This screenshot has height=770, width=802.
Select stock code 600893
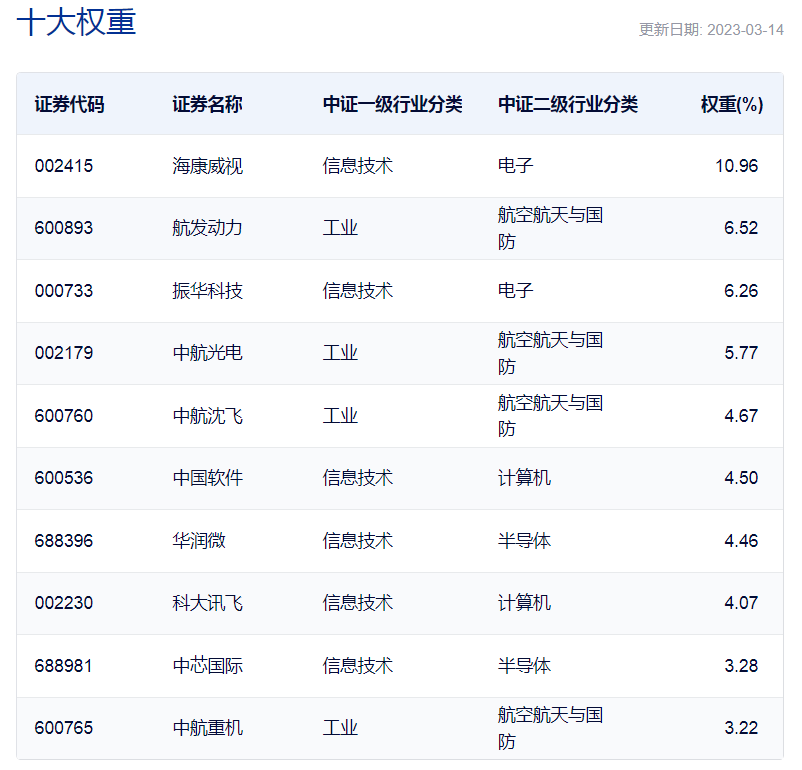(64, 228)
